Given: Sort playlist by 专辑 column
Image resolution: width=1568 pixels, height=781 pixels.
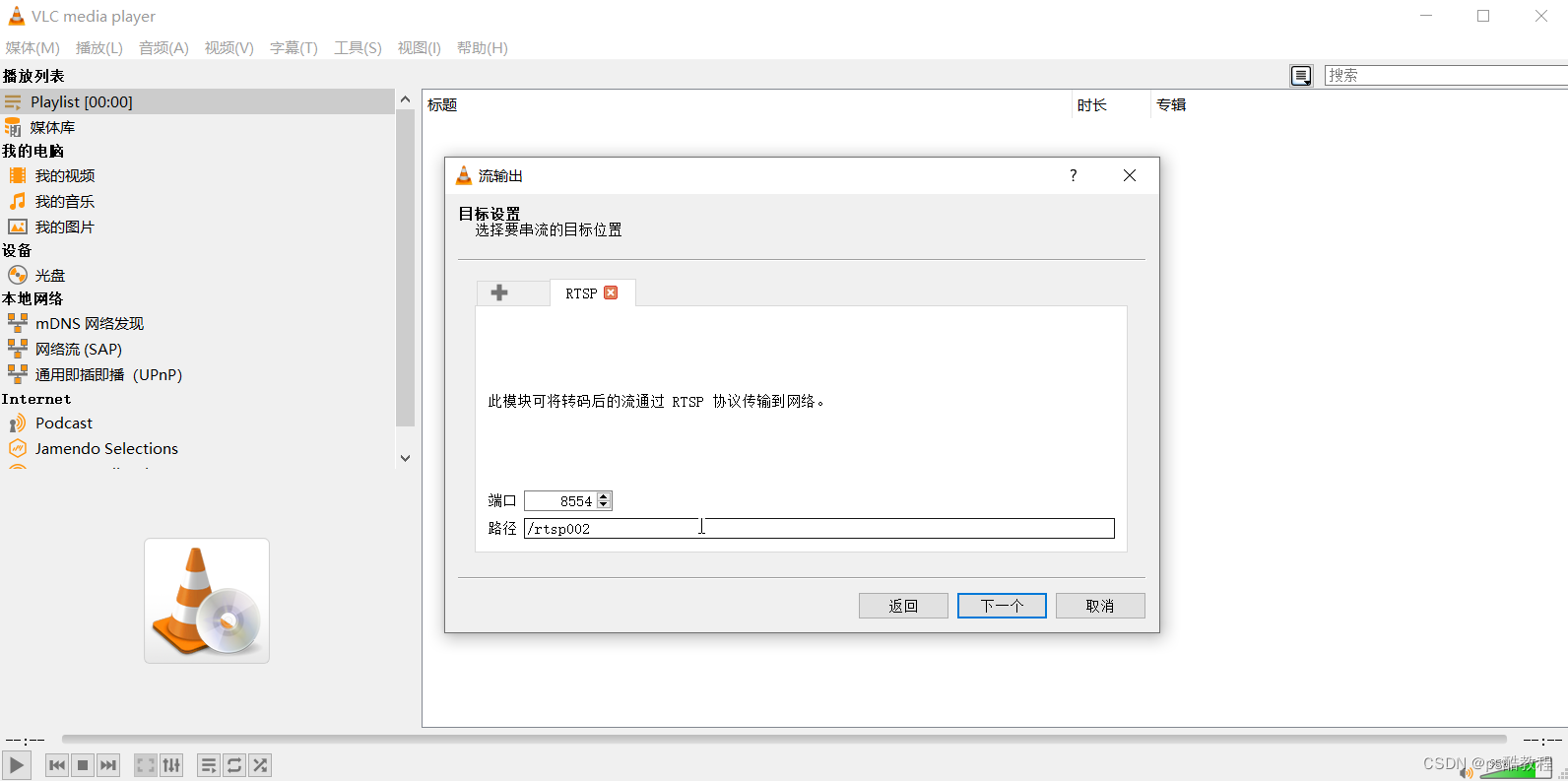Looking at the screenshot, I should [1359, 104].
